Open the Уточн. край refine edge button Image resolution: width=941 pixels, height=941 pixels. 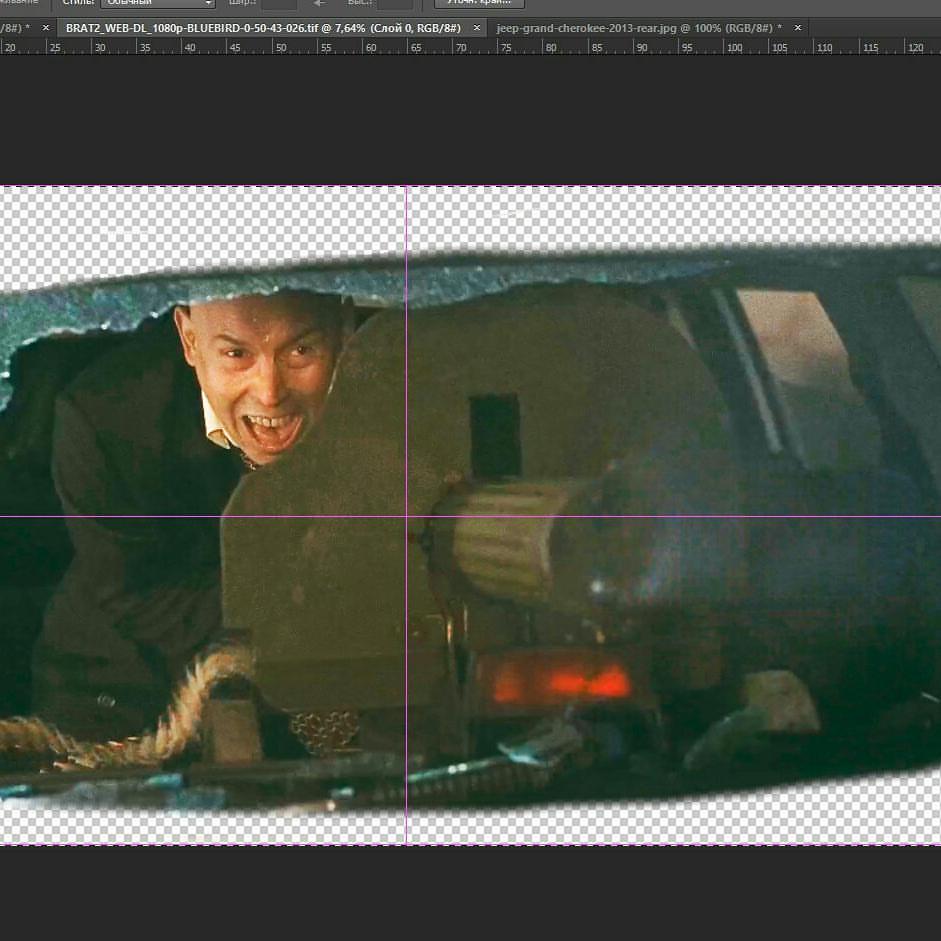[x=479, y=3]
